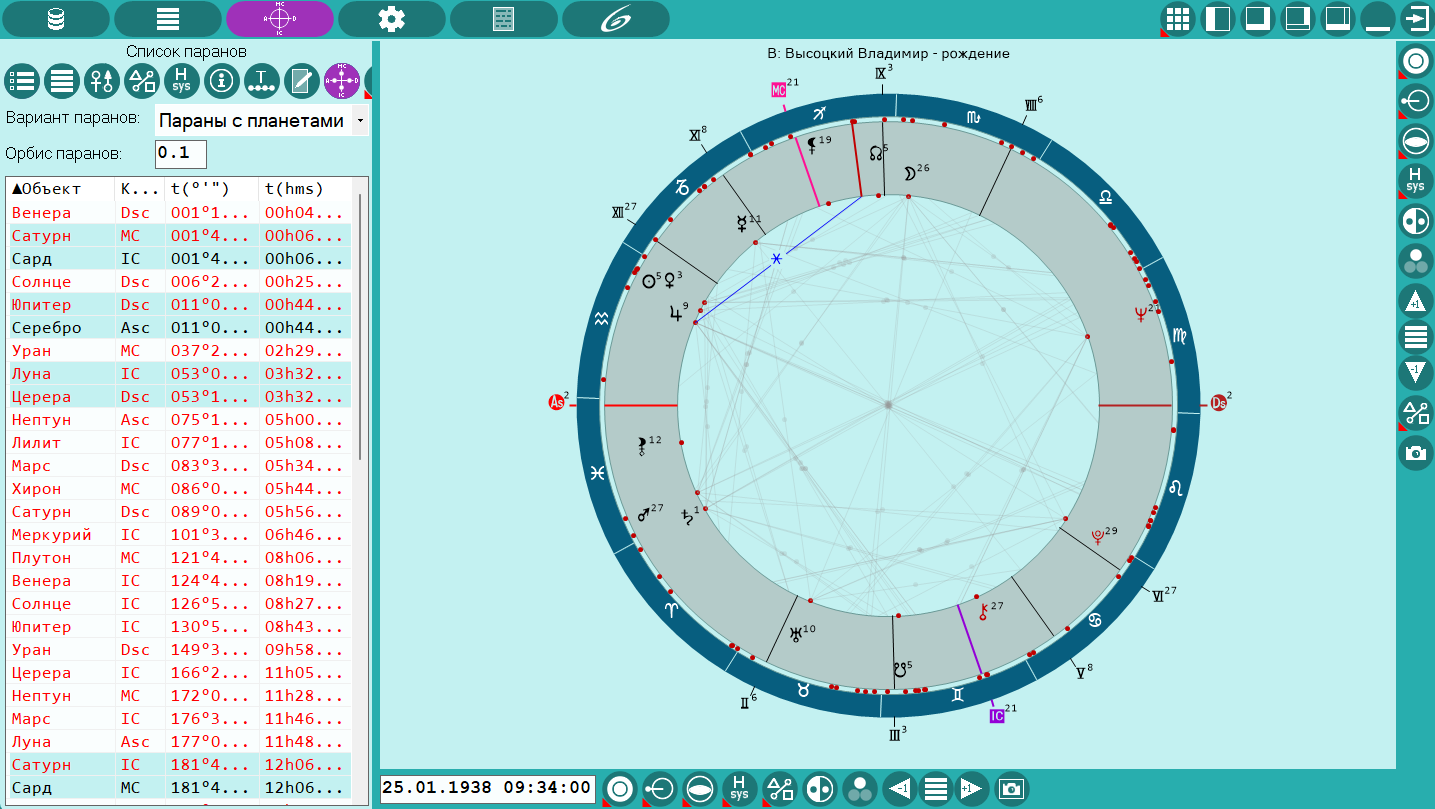Select the H sys icon in left panel

click(x=181, y=80)
